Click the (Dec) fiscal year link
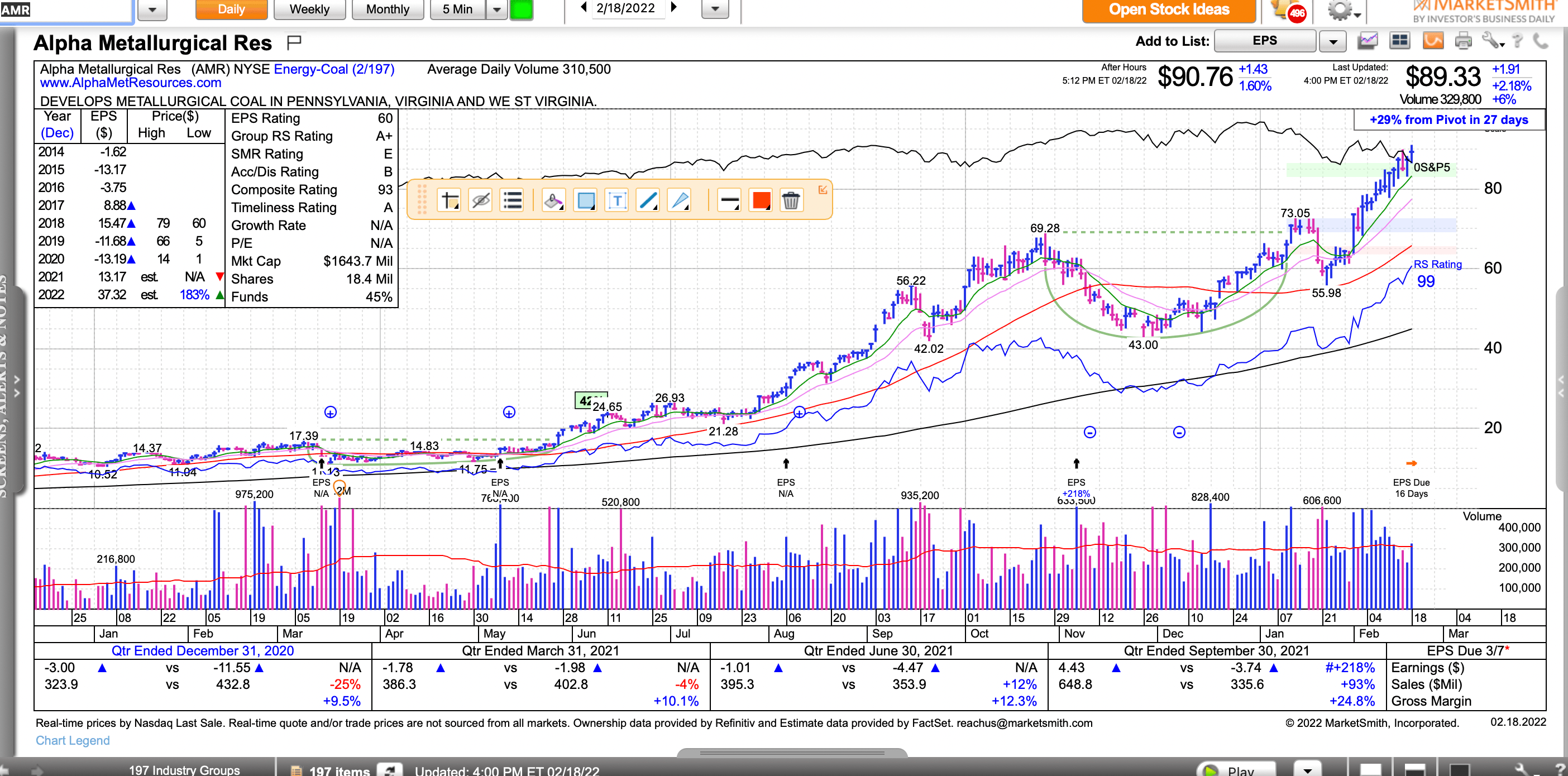The width and height of the screenshot is (1568, 776). point(57,133)
